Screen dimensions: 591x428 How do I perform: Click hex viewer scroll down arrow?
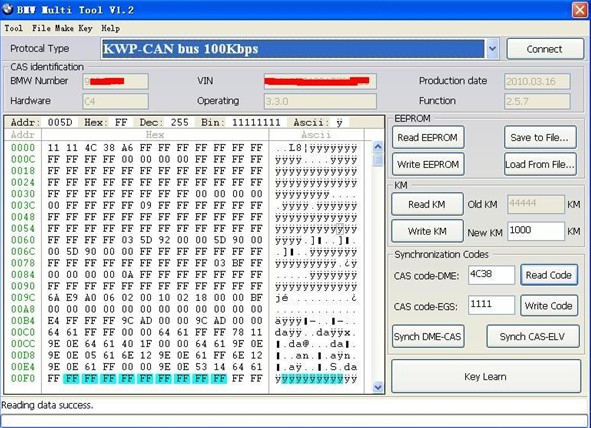point(378,387)
